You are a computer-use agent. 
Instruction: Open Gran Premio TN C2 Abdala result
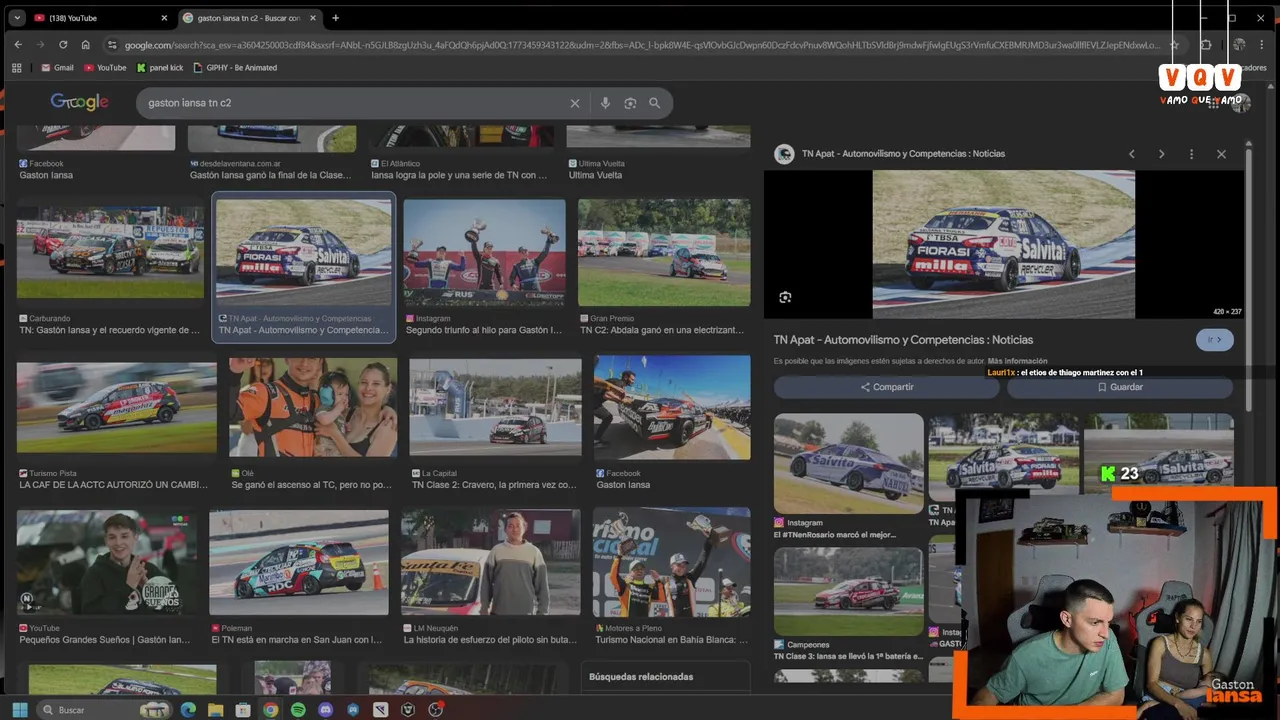coord(664,253)
